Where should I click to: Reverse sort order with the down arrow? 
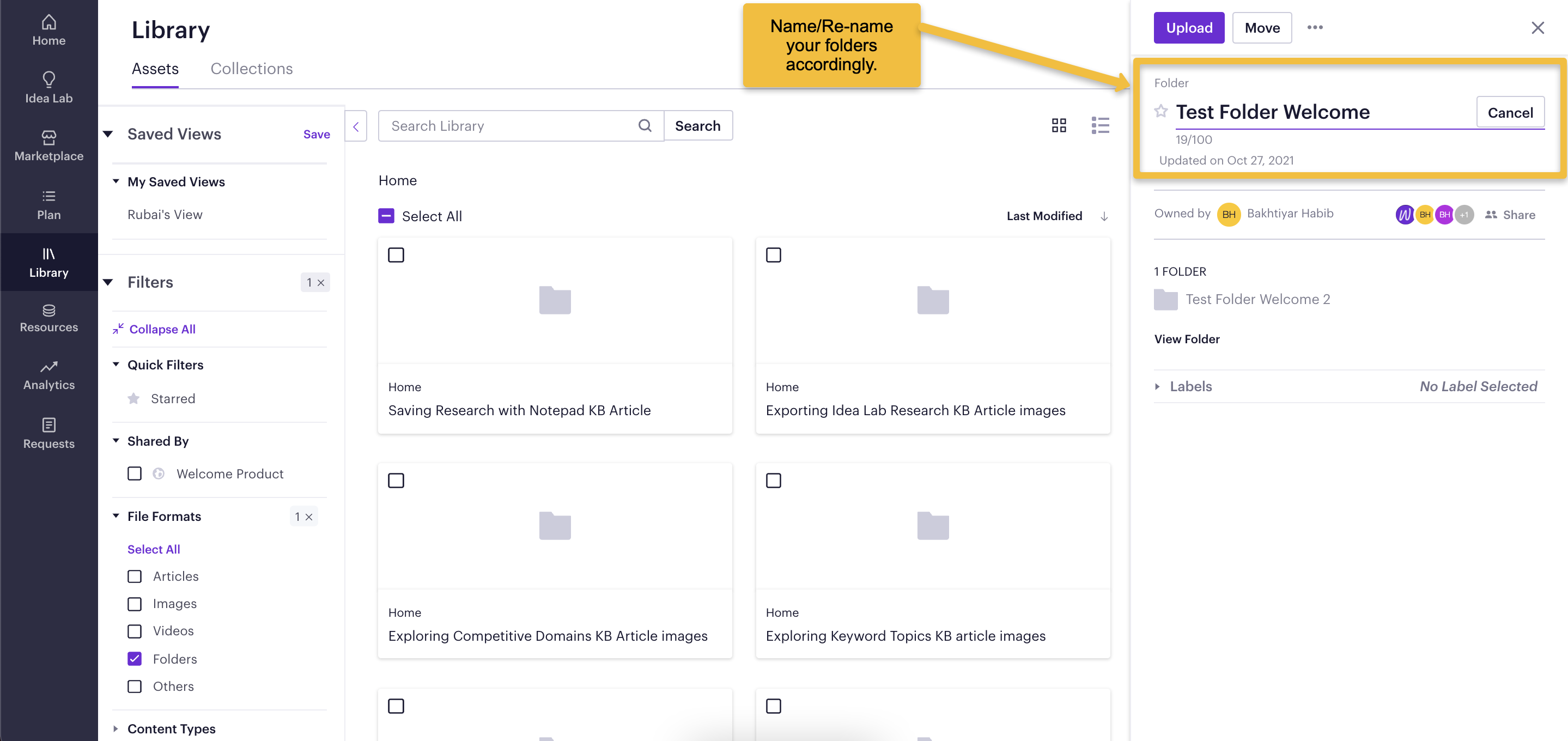pos(1104,216)
